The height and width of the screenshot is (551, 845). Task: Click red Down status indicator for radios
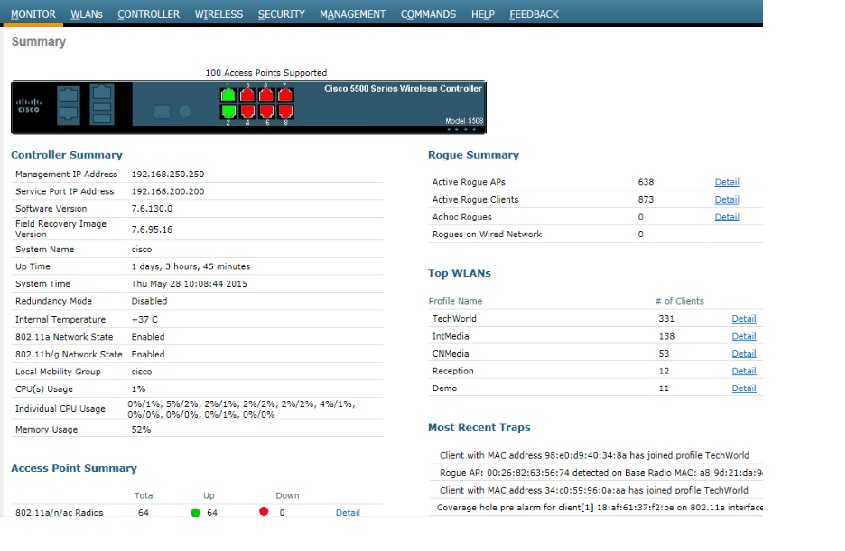(x=264, y=513)
